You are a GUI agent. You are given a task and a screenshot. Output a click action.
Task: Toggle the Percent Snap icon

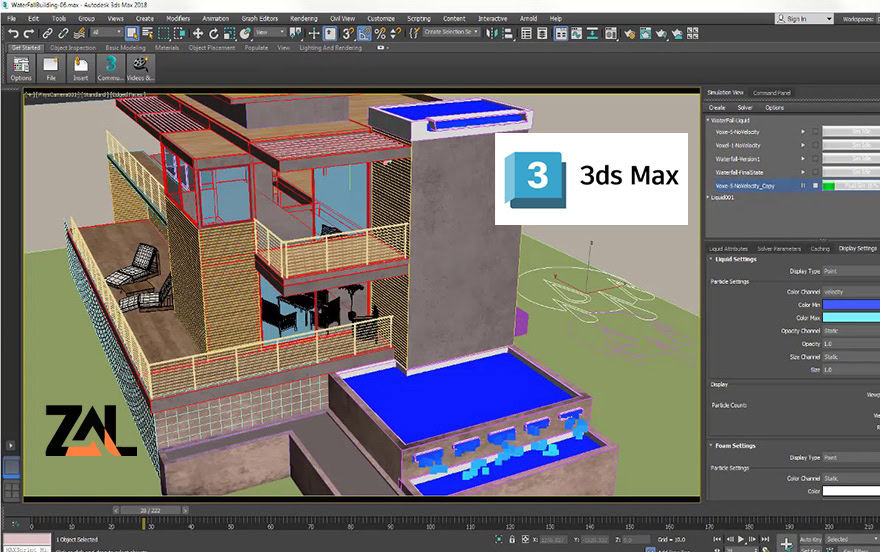[380, 34]
